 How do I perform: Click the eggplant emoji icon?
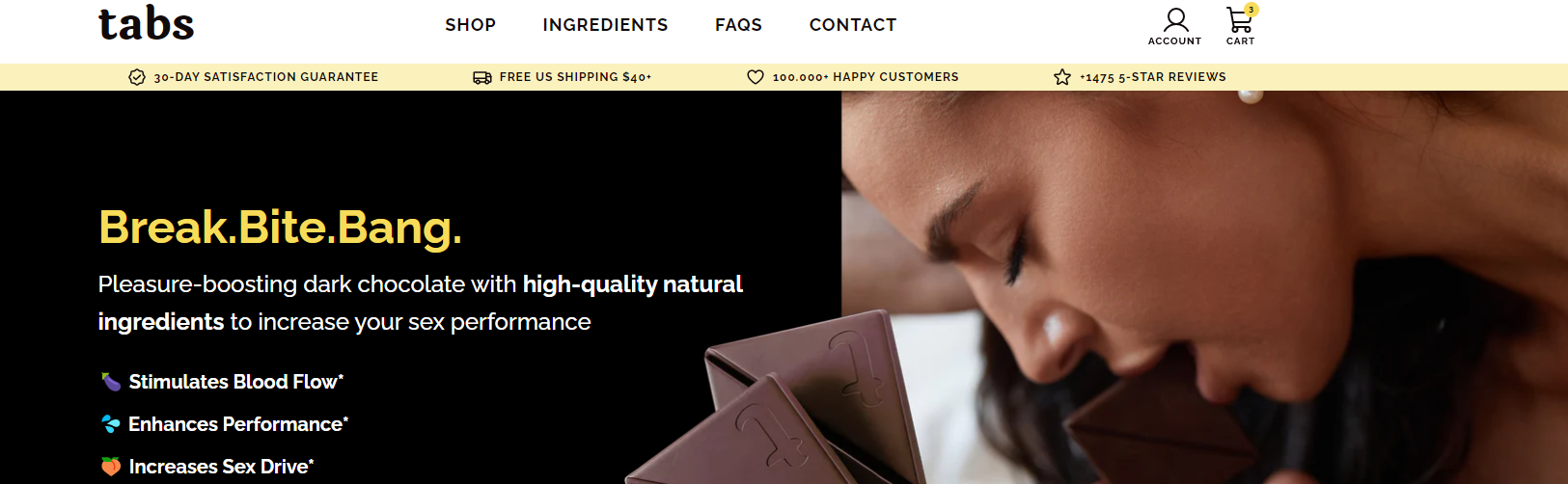111,382
